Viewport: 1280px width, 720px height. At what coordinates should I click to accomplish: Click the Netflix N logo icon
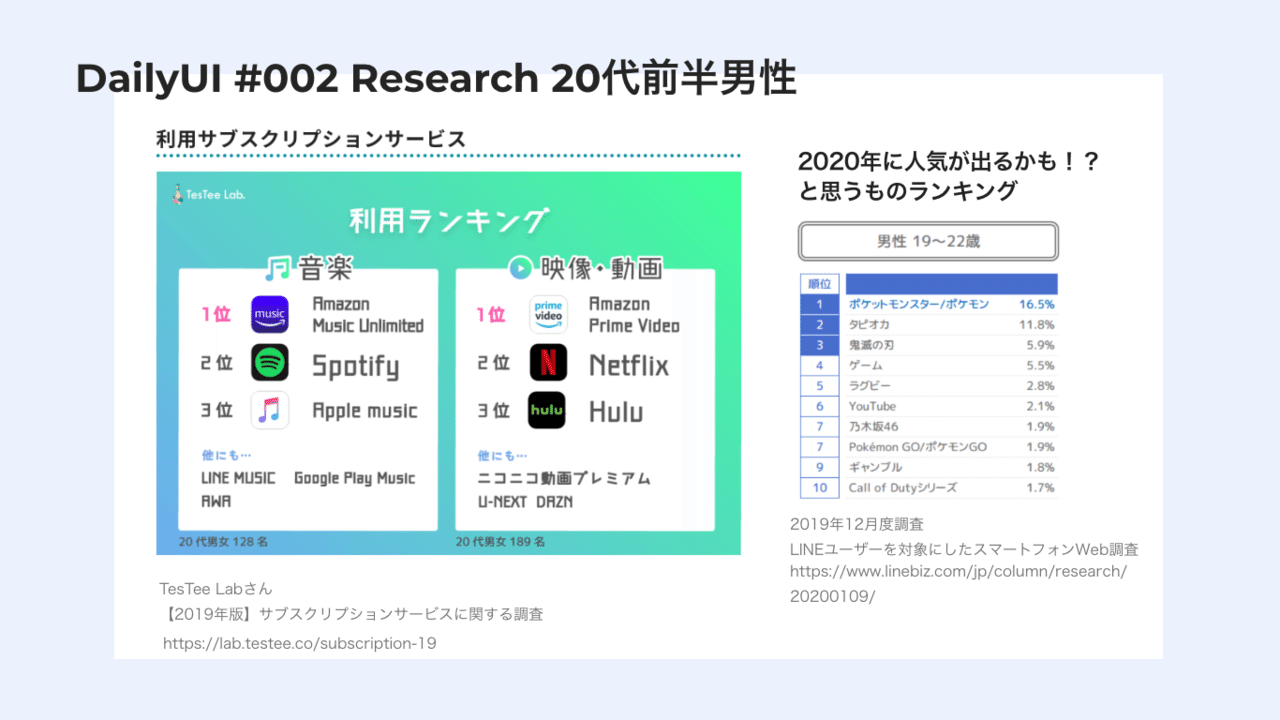point(548,362)
